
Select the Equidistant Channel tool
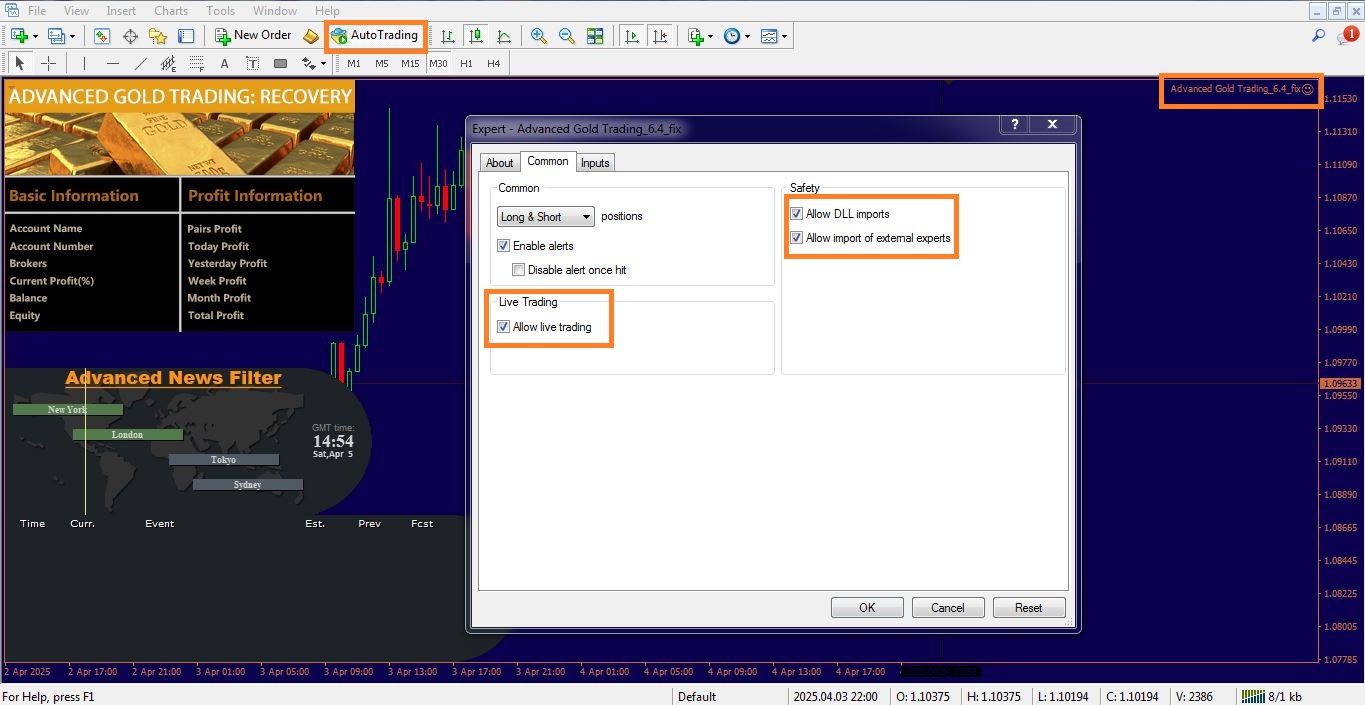(169, 63)
